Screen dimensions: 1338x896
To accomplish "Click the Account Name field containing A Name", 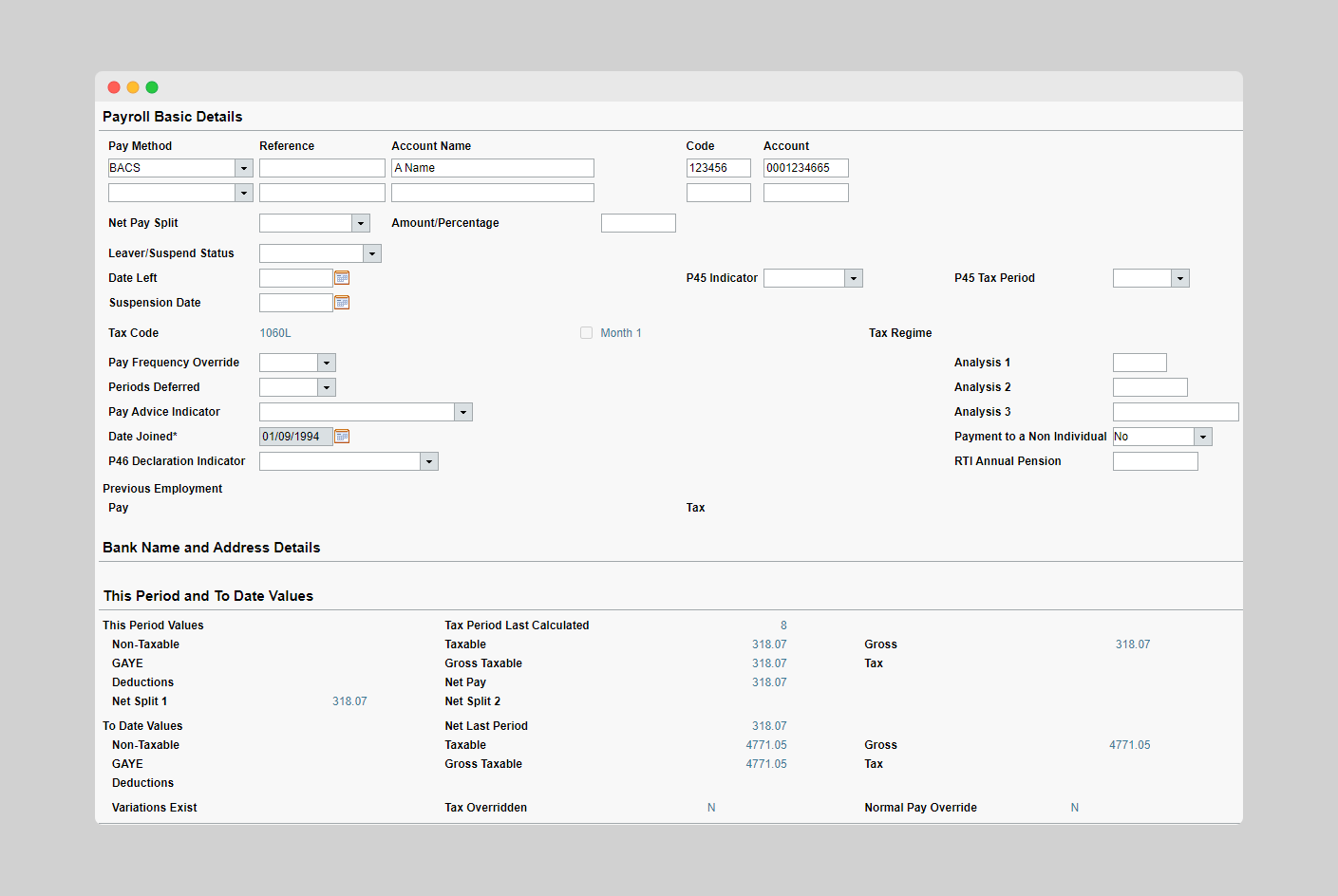I will (x=492, y=167).
